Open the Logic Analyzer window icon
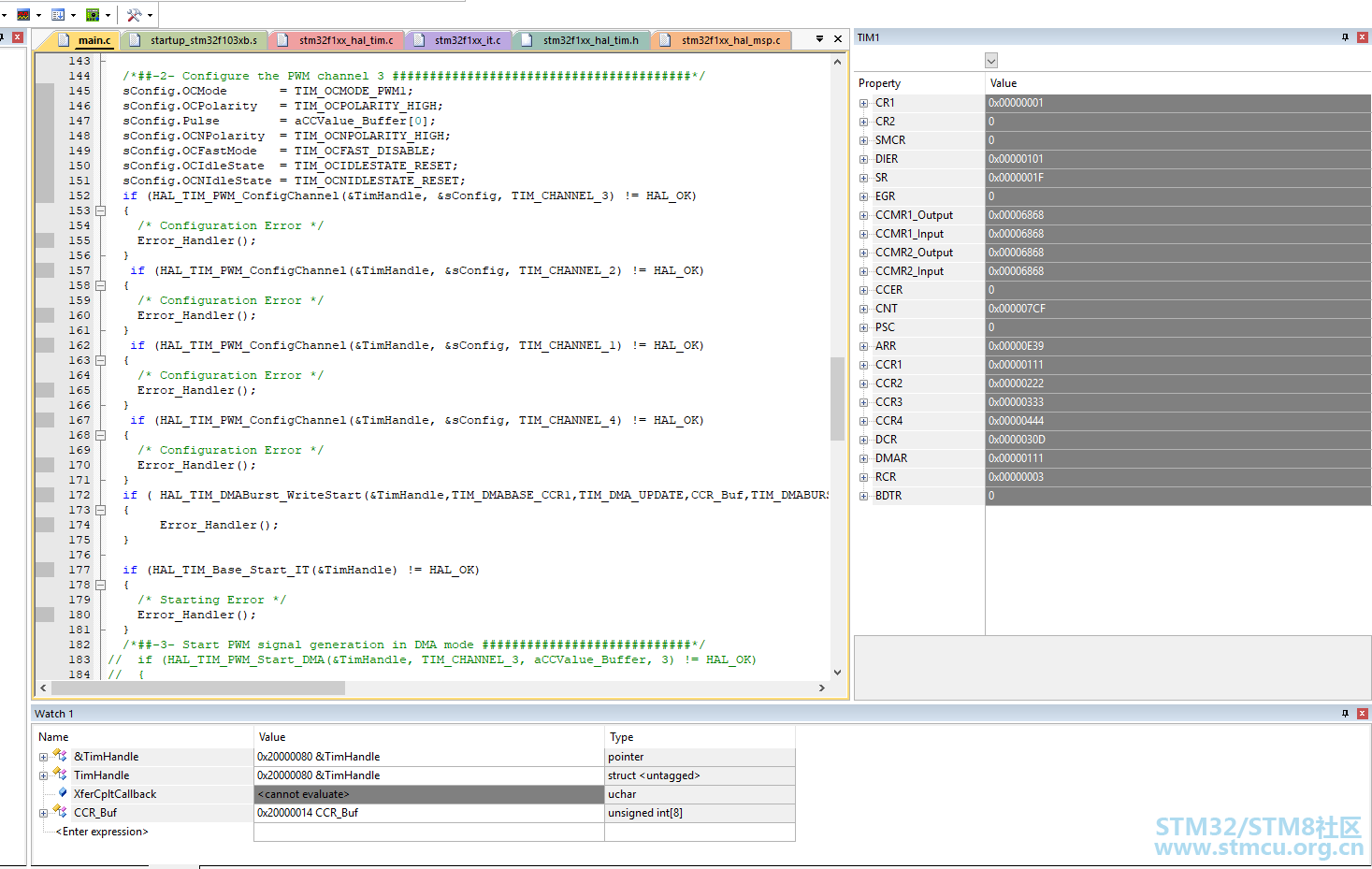The width and height of the screenshot is (1372, 869). point(23,14)
